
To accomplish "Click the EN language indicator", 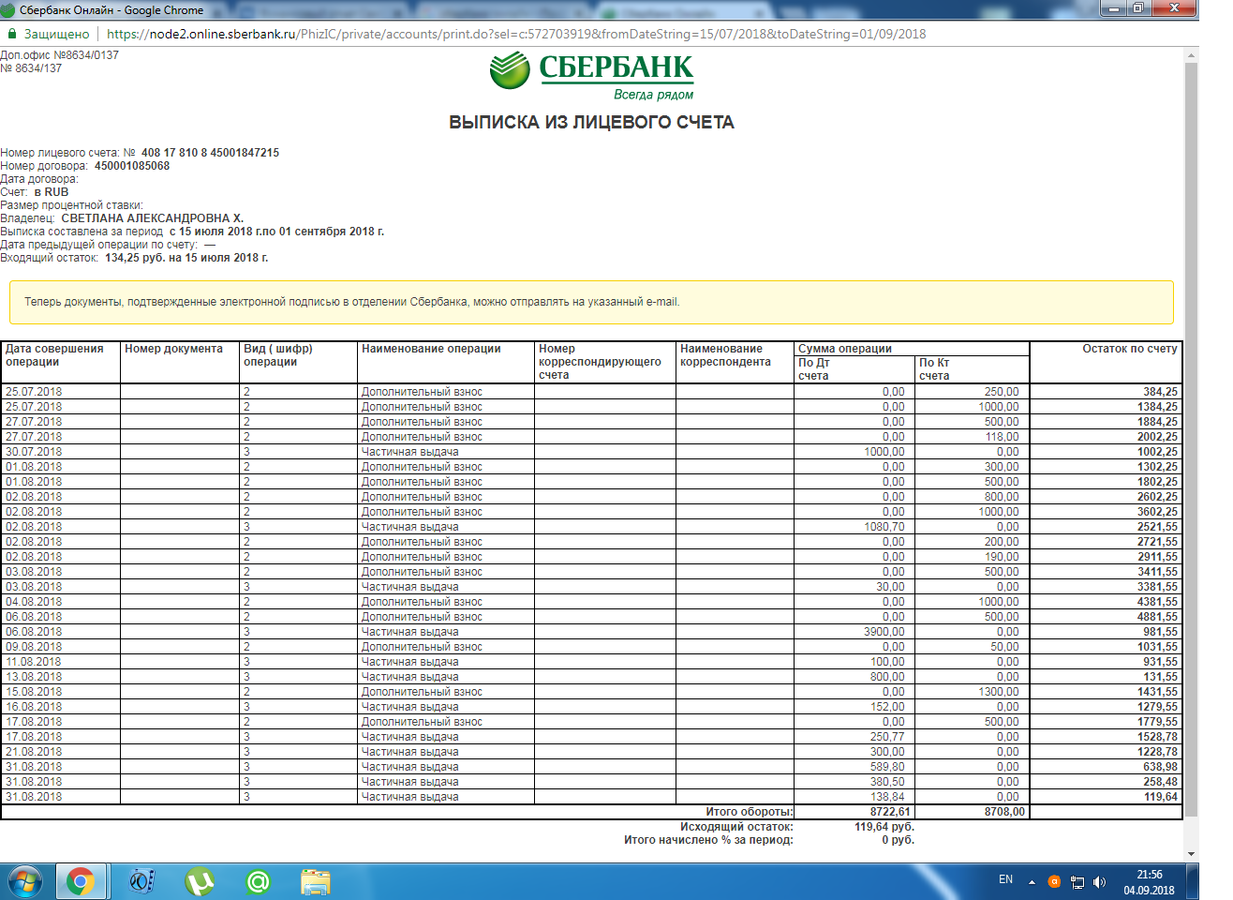I will [x=1006, y=880].
